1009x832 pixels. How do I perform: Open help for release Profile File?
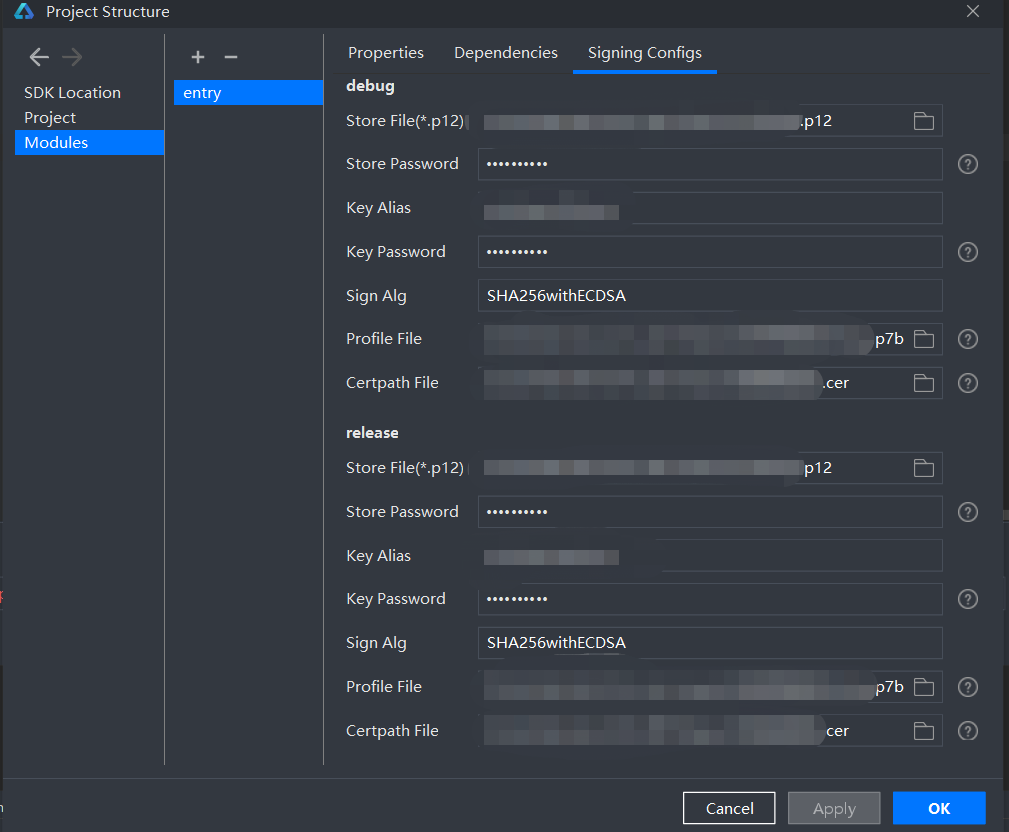(x=967, y=687)
